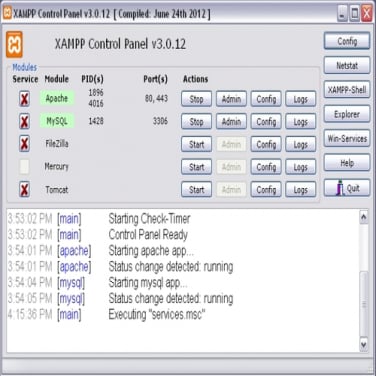
Task: Click log line 'Starting Check-Timer'
Action: [149, 219]
